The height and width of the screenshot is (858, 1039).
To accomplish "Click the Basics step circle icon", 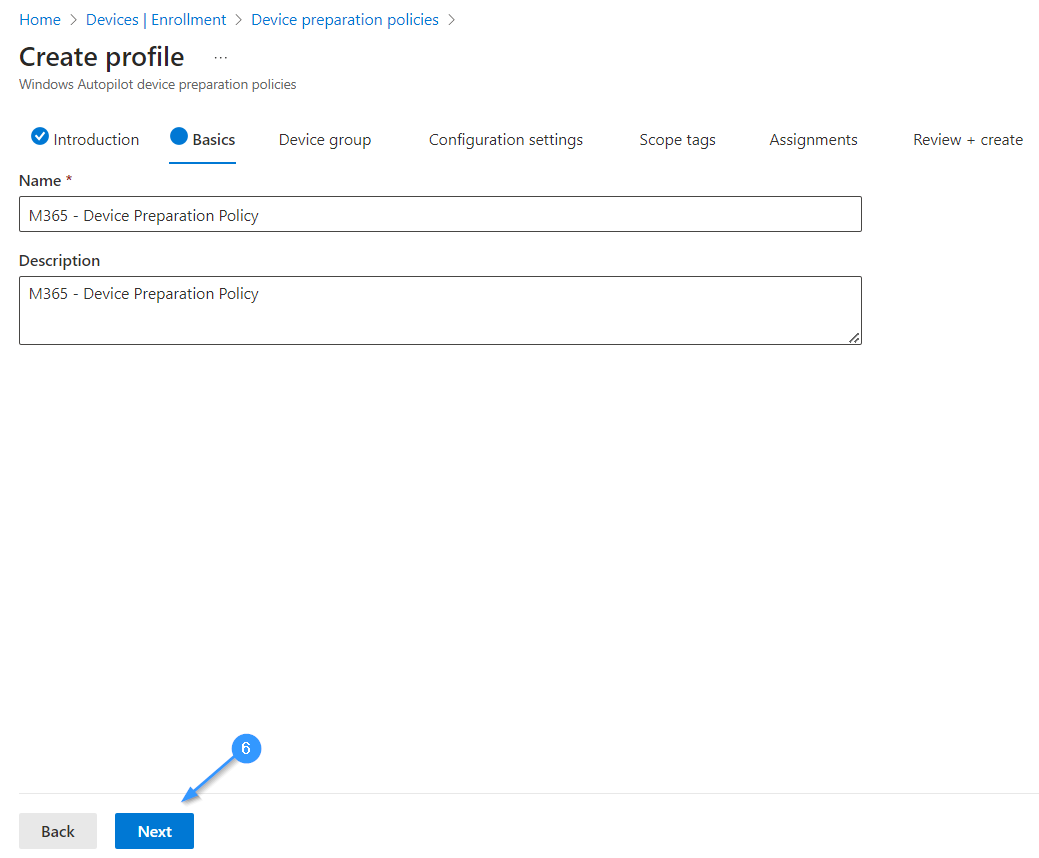I will point(179,136).
